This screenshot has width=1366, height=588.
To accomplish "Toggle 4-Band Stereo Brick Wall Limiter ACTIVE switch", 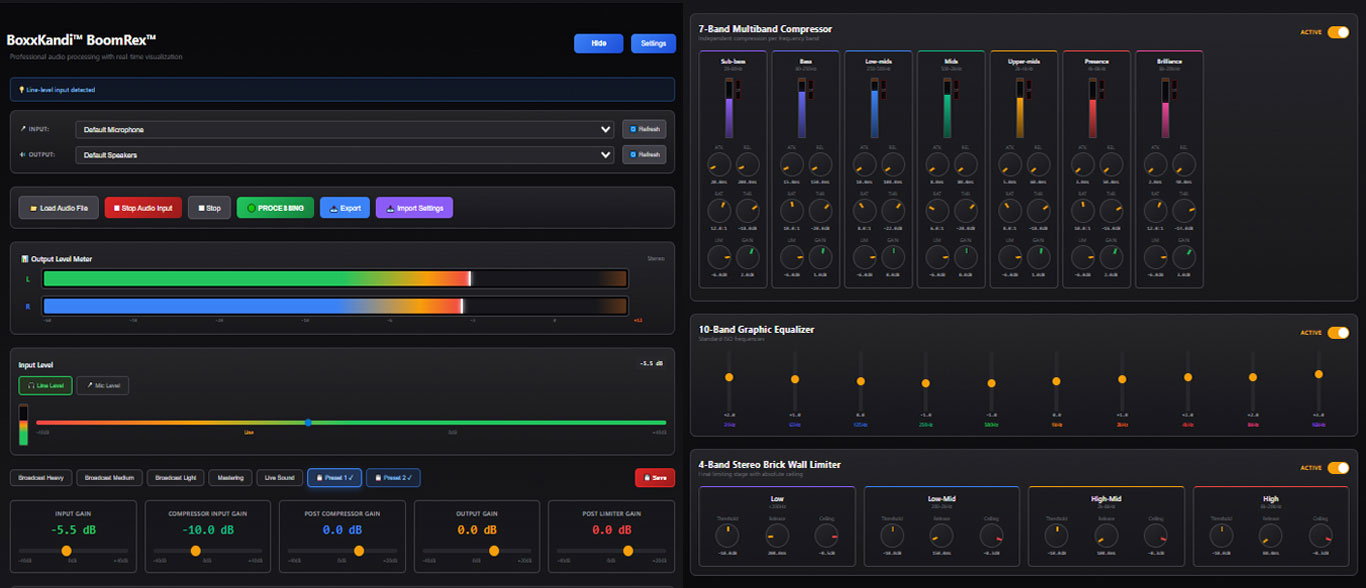I will [x=1338, y=467].
